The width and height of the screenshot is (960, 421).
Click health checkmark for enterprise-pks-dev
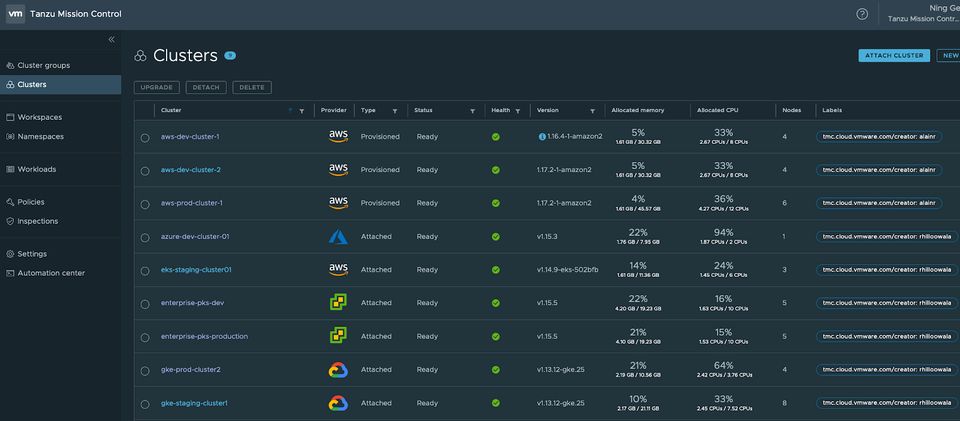(495, 304)
